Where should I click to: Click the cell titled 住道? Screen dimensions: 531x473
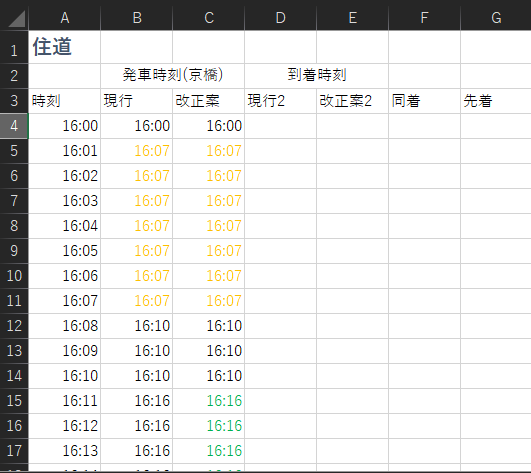click(x=65, y=47)
